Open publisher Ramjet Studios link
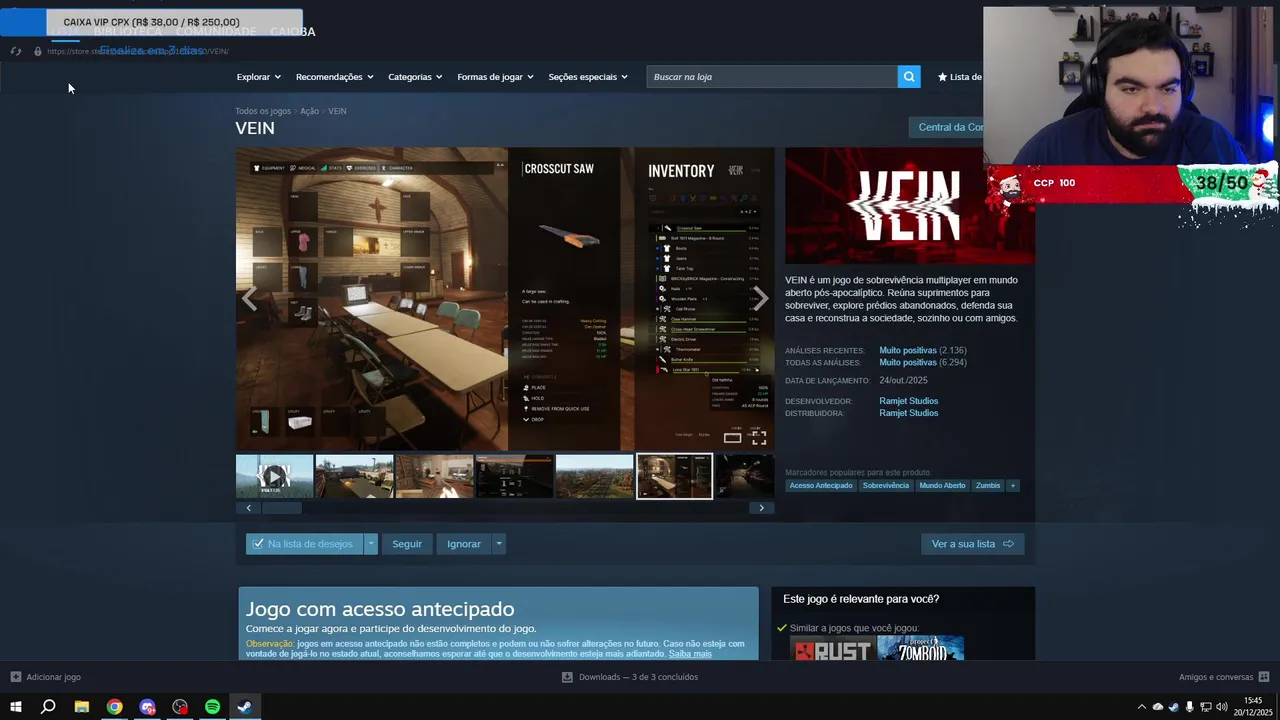This screenshot has width=1280, height=720. 909,413
